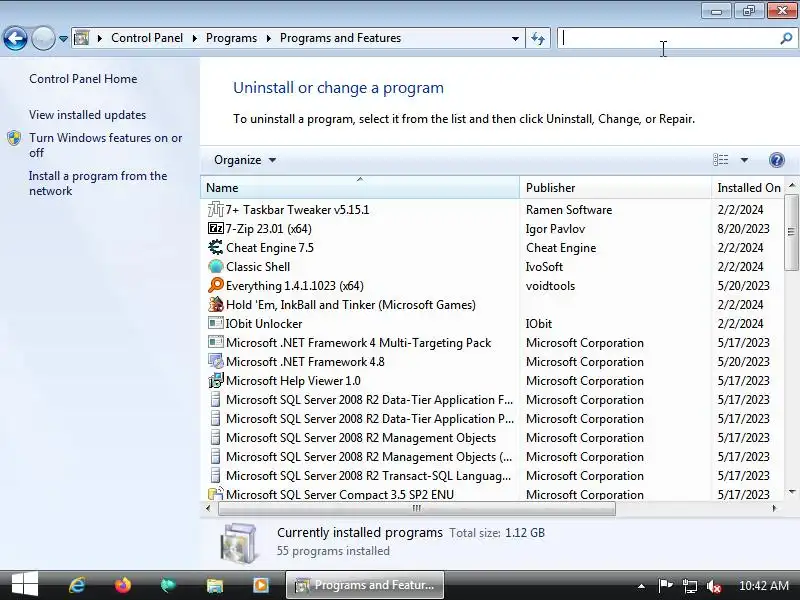Select the 8/20/2023 install date cell

tap(743, 229)
